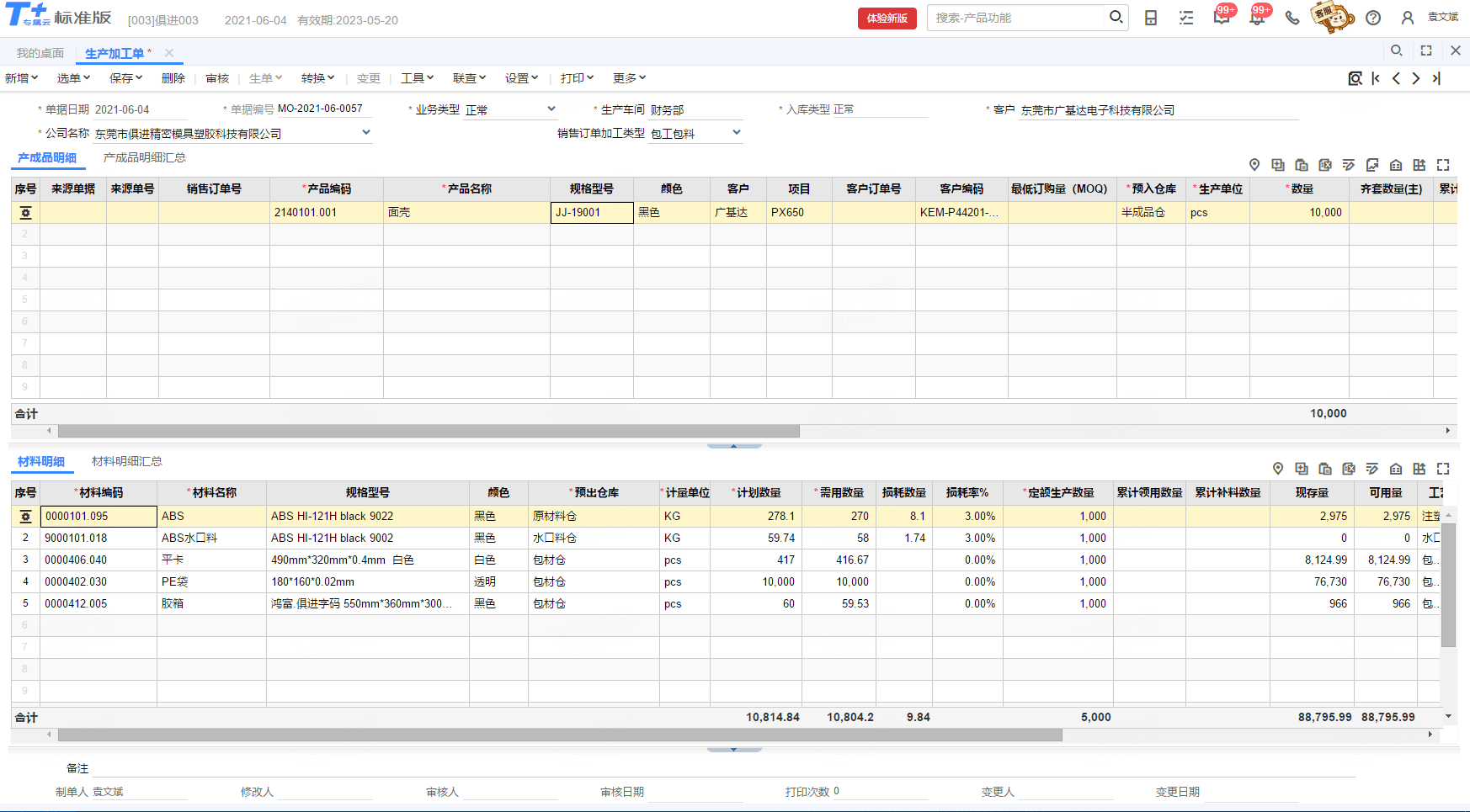Click the locate pin icon in the material grid
This screenshot has height=812, width=1470.
1278,469
